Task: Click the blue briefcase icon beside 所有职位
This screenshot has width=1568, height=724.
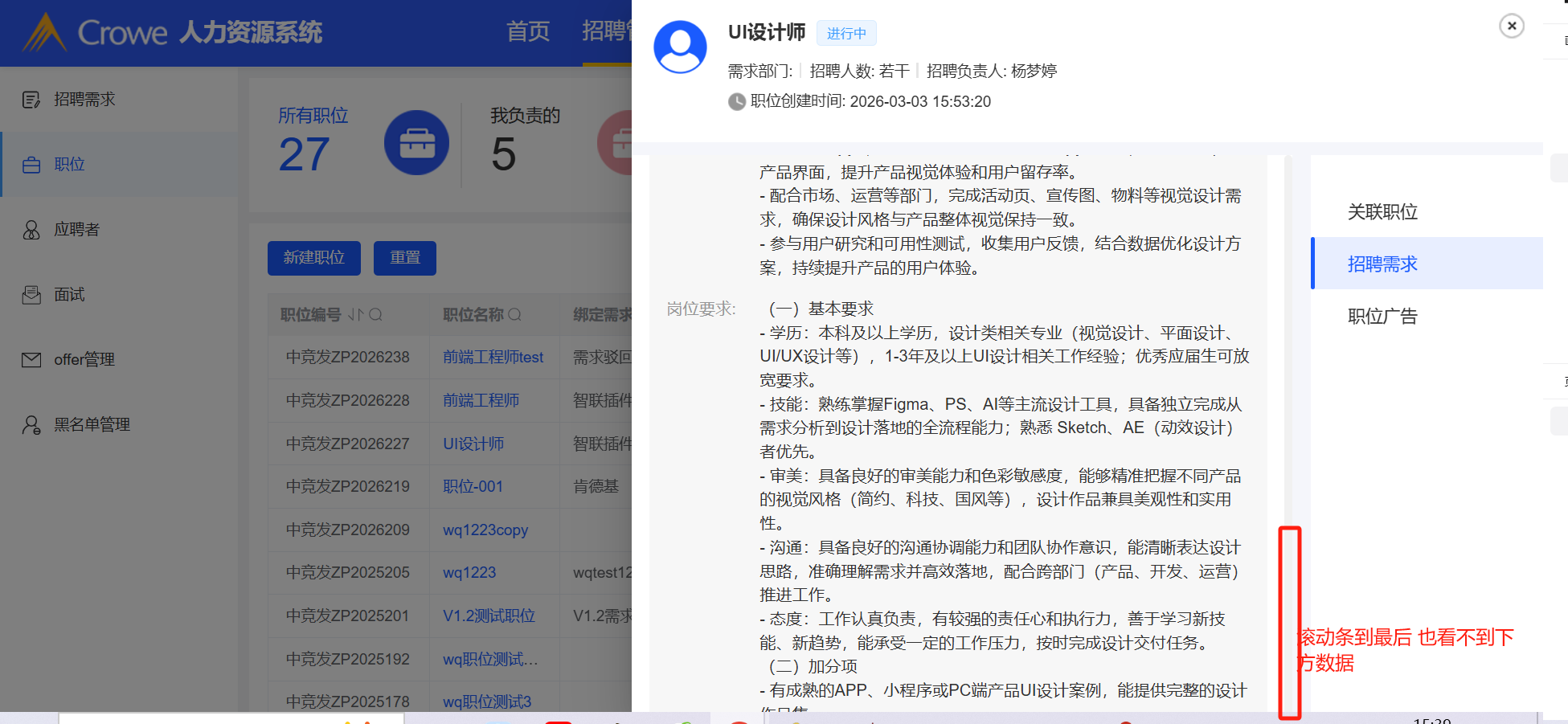Action: [x=416, y=143]
